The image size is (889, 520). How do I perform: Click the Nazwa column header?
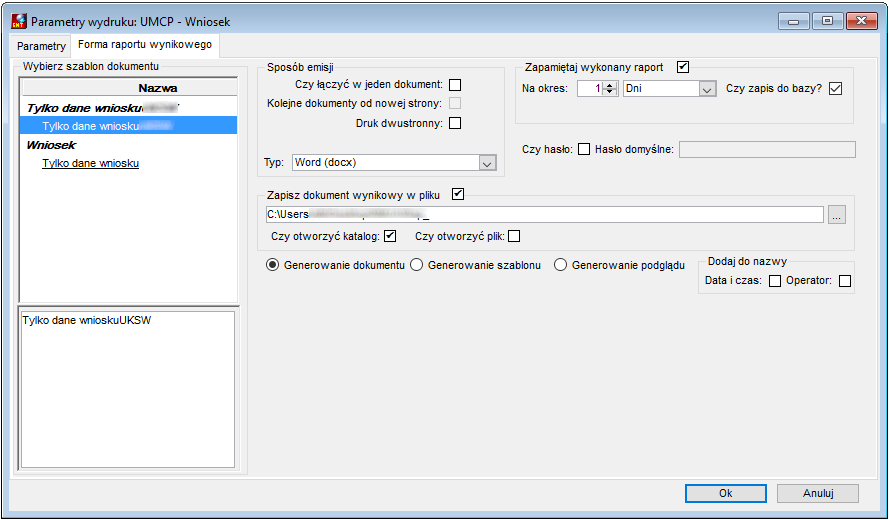129,88
